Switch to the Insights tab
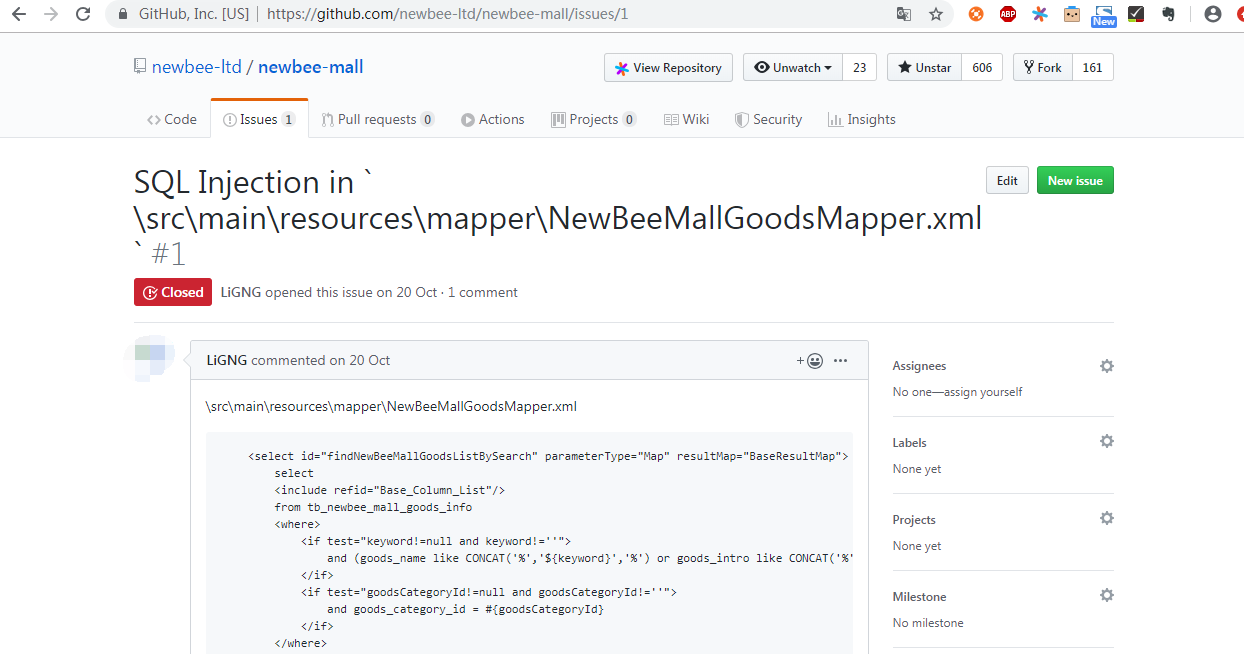This screenshot has height=654, width=1244. [862, 119]
